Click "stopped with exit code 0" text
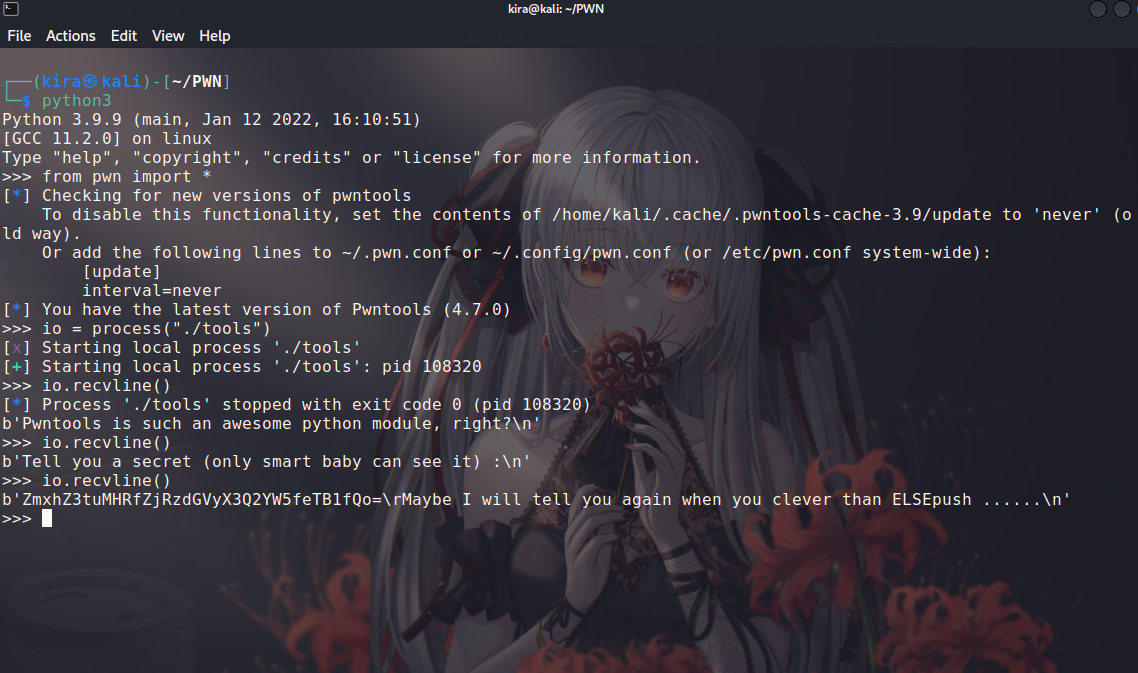 pos(342,404)
